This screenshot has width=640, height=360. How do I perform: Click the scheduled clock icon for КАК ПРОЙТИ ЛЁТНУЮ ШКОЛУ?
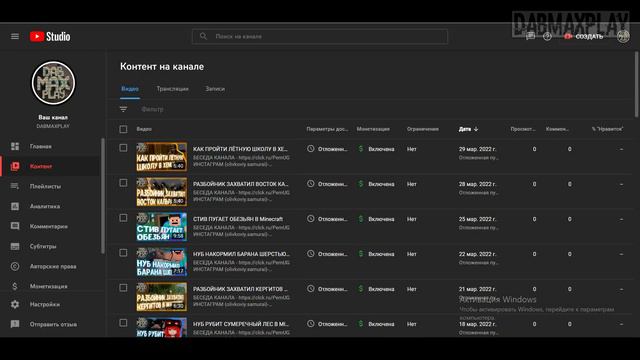click(x=311, y=149)
